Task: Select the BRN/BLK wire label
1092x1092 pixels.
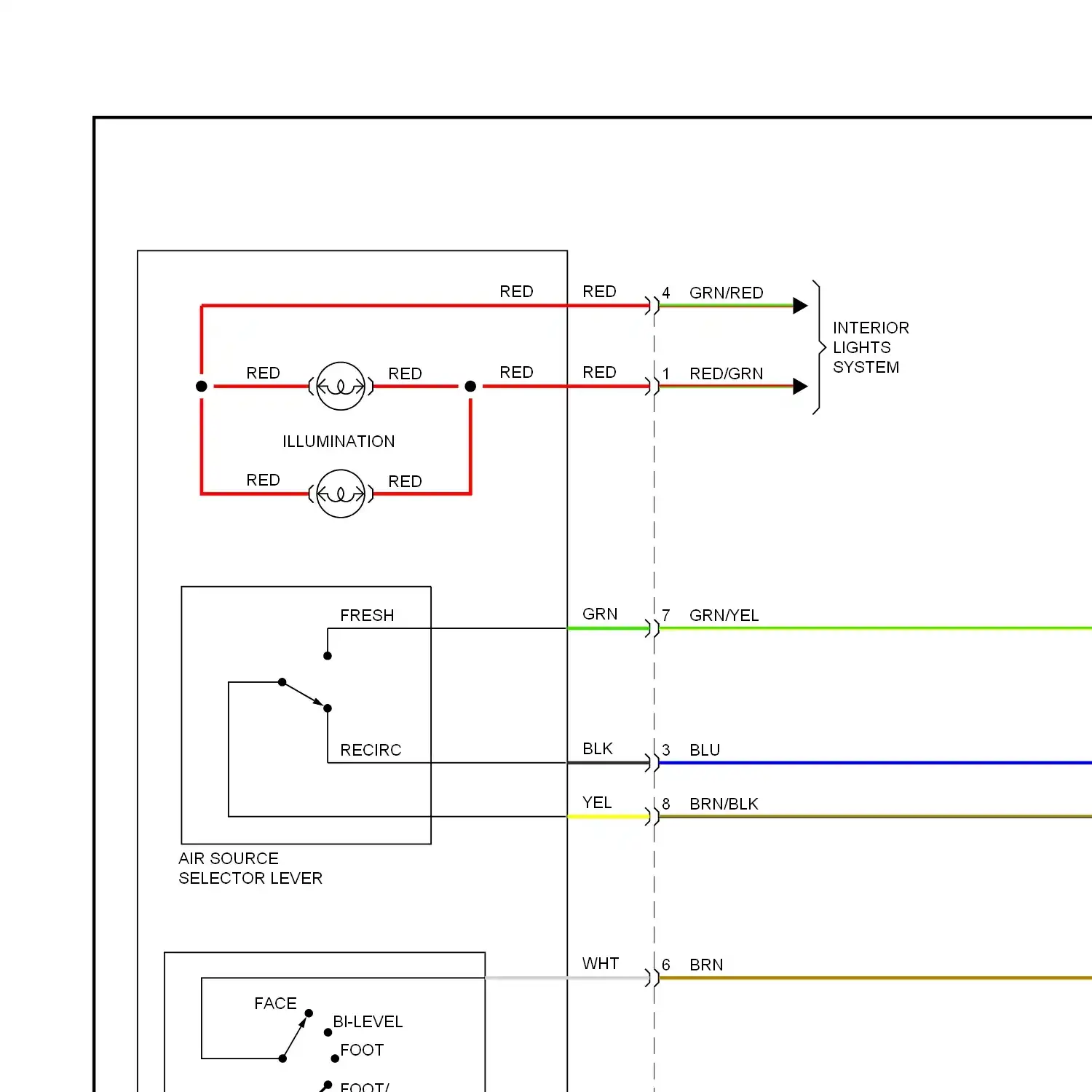Action: pos(724,804)
